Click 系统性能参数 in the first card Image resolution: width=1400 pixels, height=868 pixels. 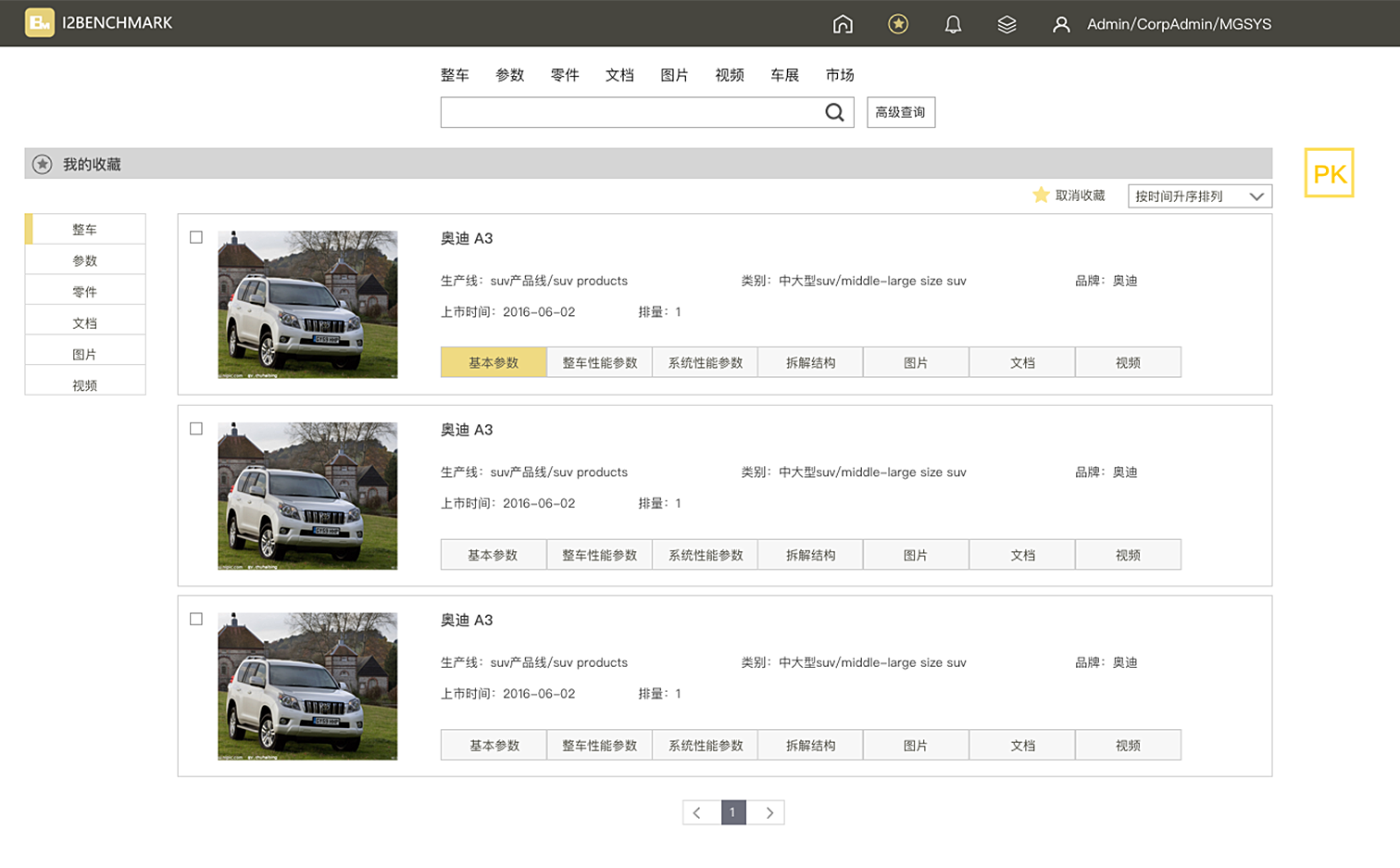[706, 362]
